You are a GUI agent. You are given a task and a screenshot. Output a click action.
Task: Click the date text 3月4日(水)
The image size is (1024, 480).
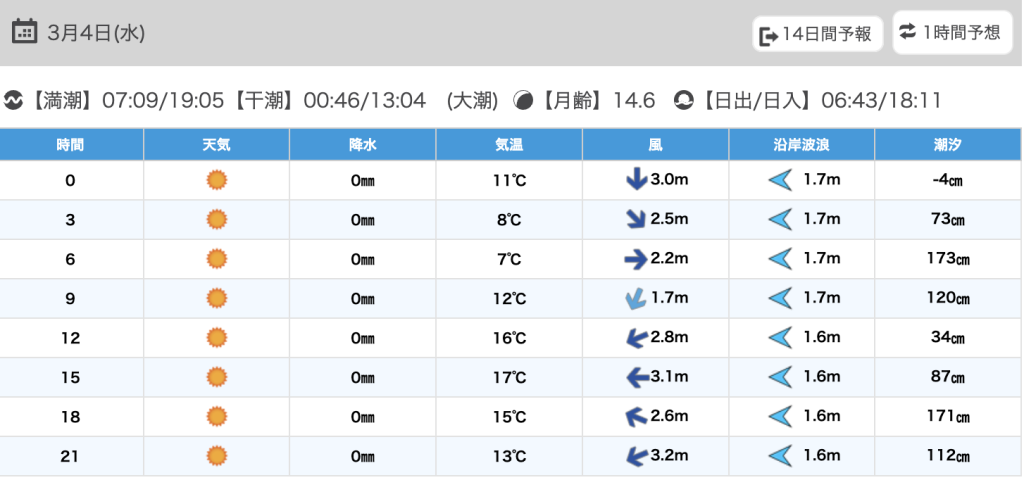pyautogui.click(x=96, y=33)
